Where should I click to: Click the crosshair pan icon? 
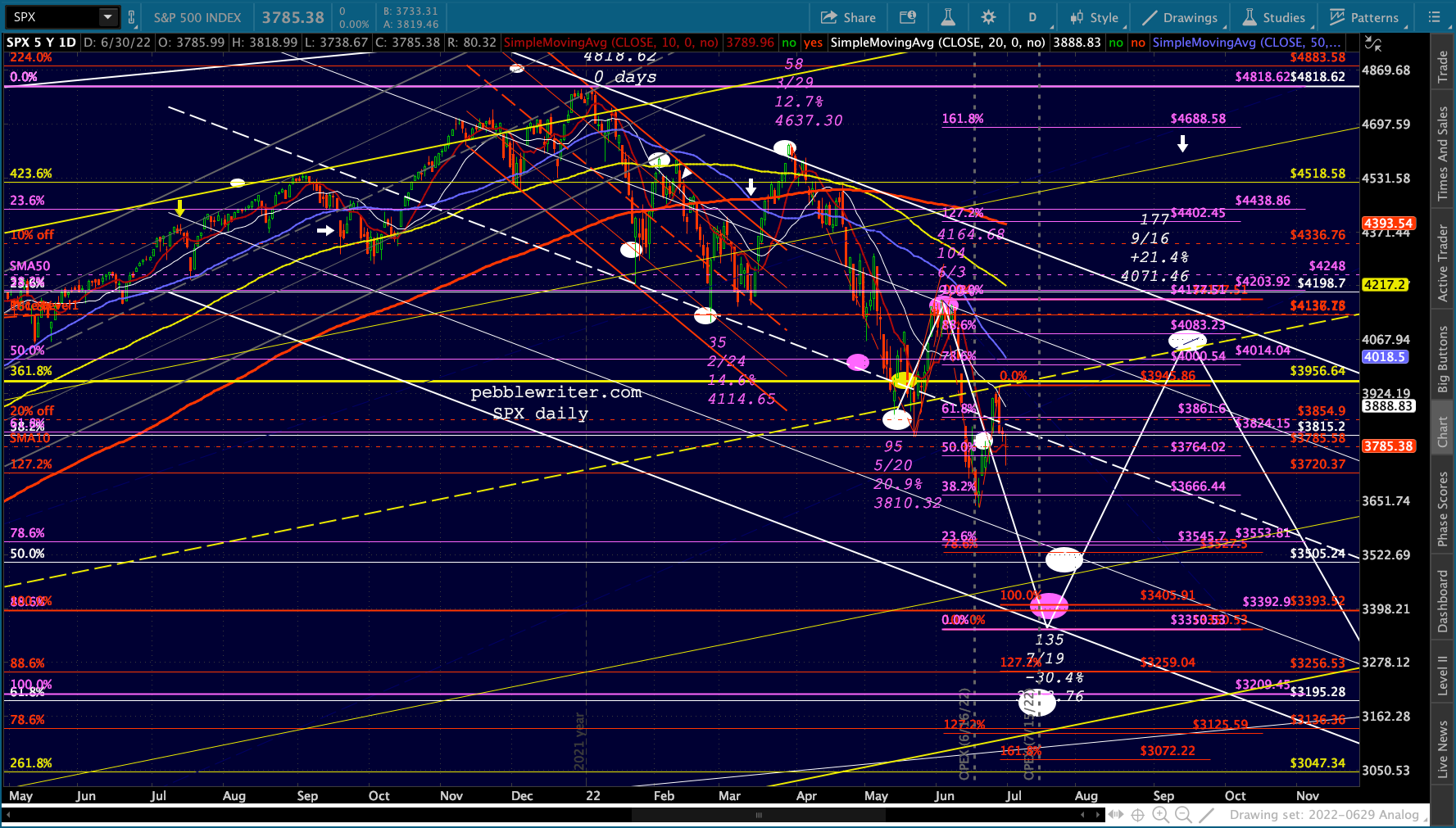[x=1138, y=815]
